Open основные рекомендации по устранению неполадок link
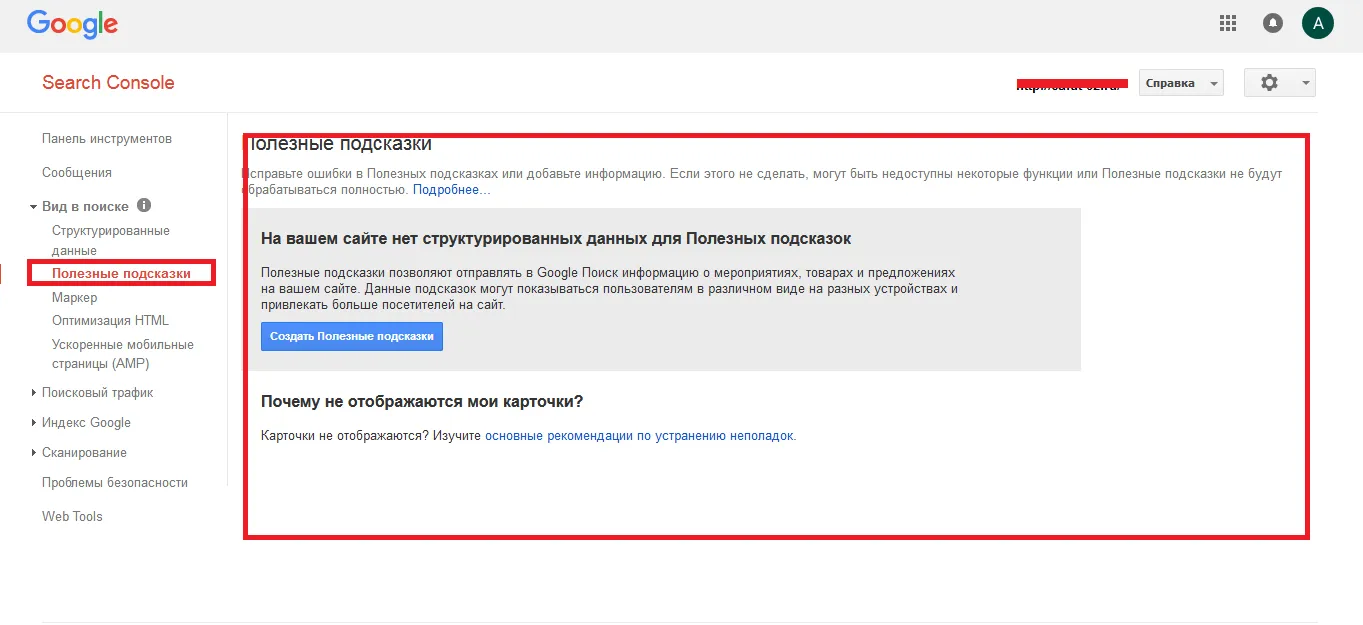Image resolution: width=1363 pixels, height=625 pixels. 639,436
